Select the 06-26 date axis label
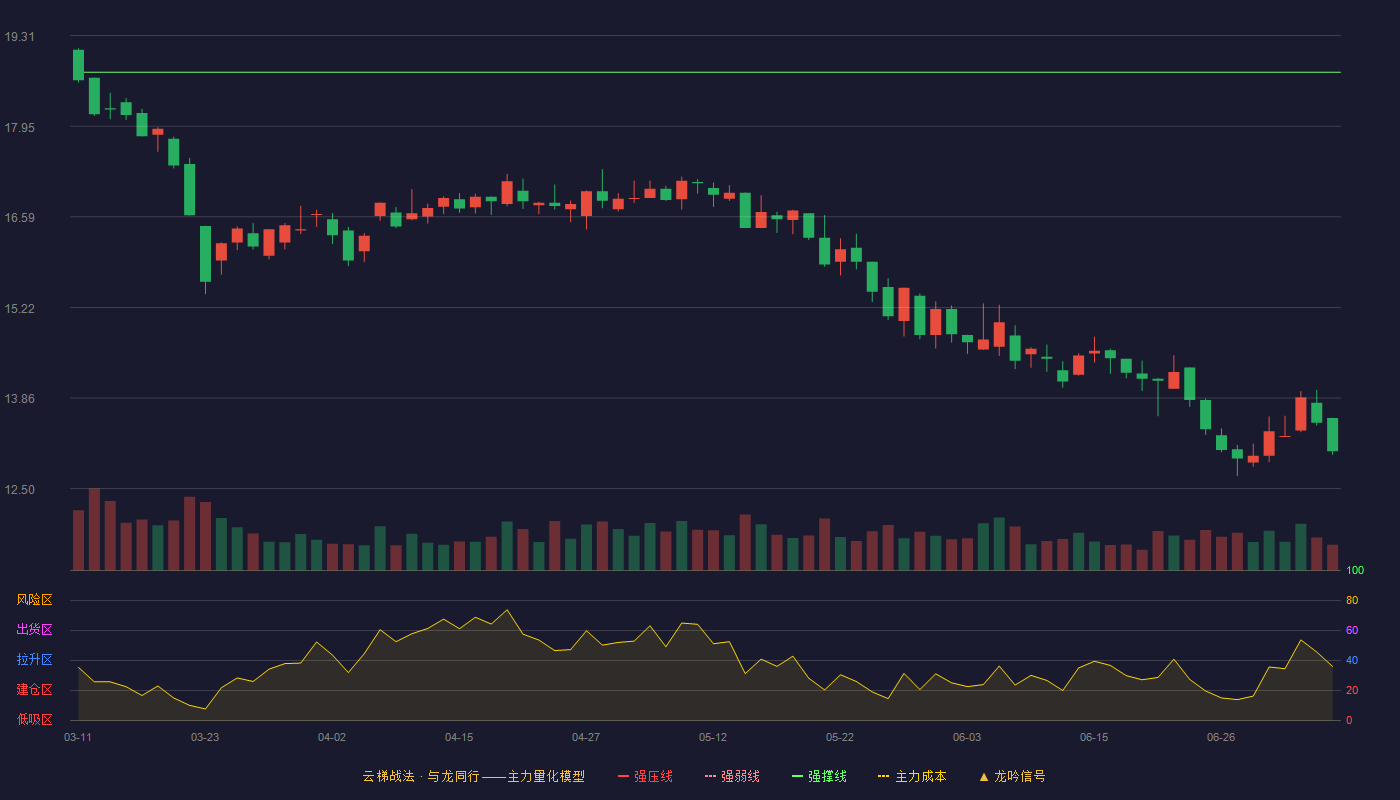 point(1221,737)
